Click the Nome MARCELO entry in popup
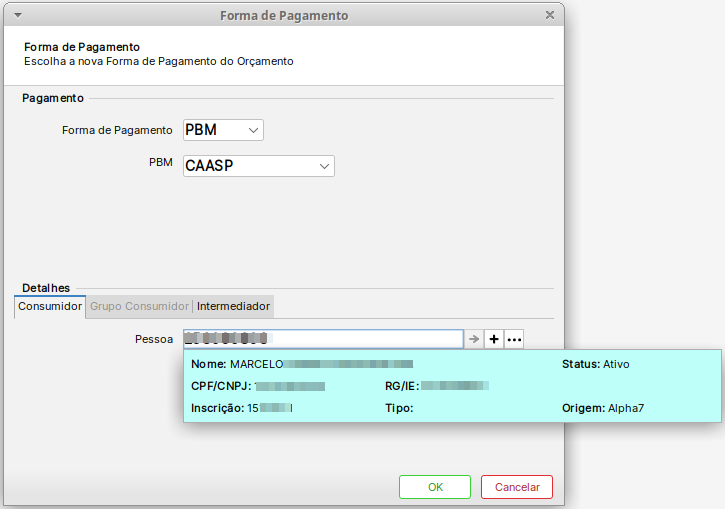This screenshot has height=509, width=725. pyautogui.click(x=301, y=364)
